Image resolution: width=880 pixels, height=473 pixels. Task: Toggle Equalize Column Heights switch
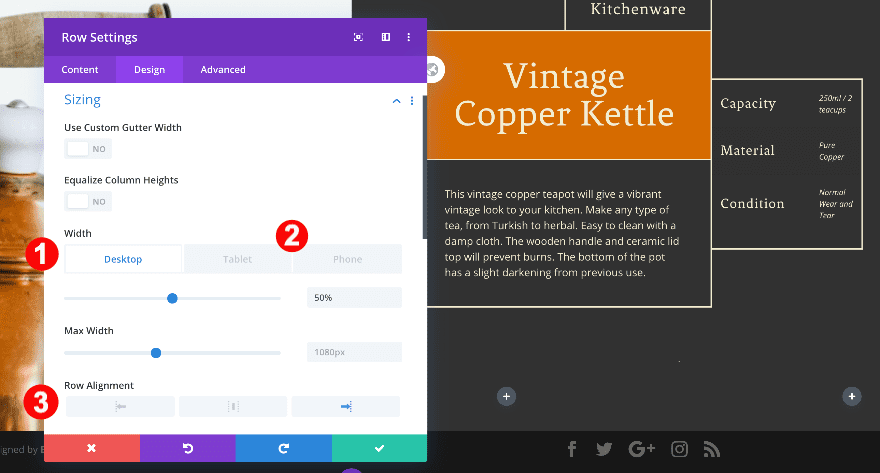coord(88,201)
